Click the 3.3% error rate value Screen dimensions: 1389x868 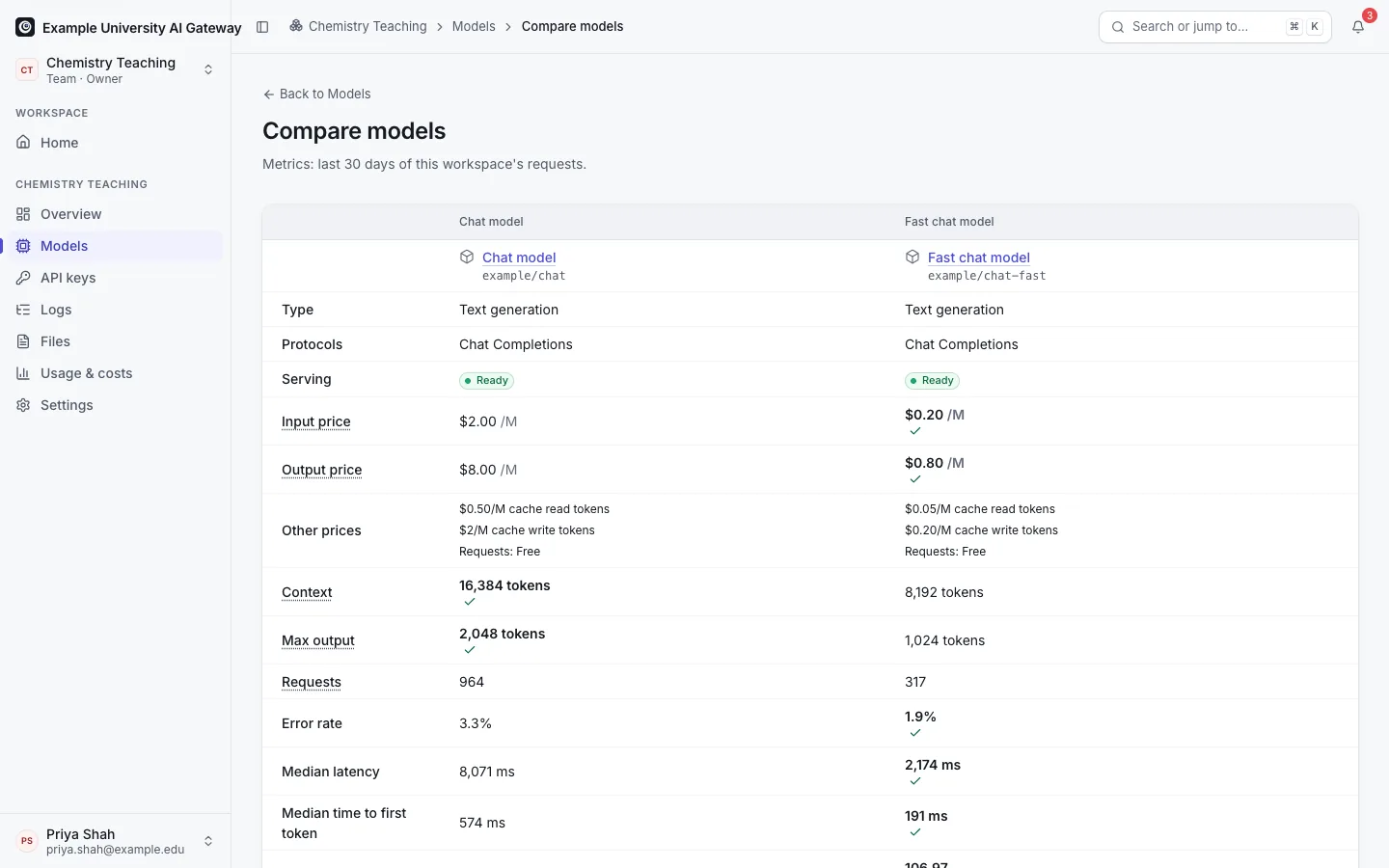tap(476, 723)
